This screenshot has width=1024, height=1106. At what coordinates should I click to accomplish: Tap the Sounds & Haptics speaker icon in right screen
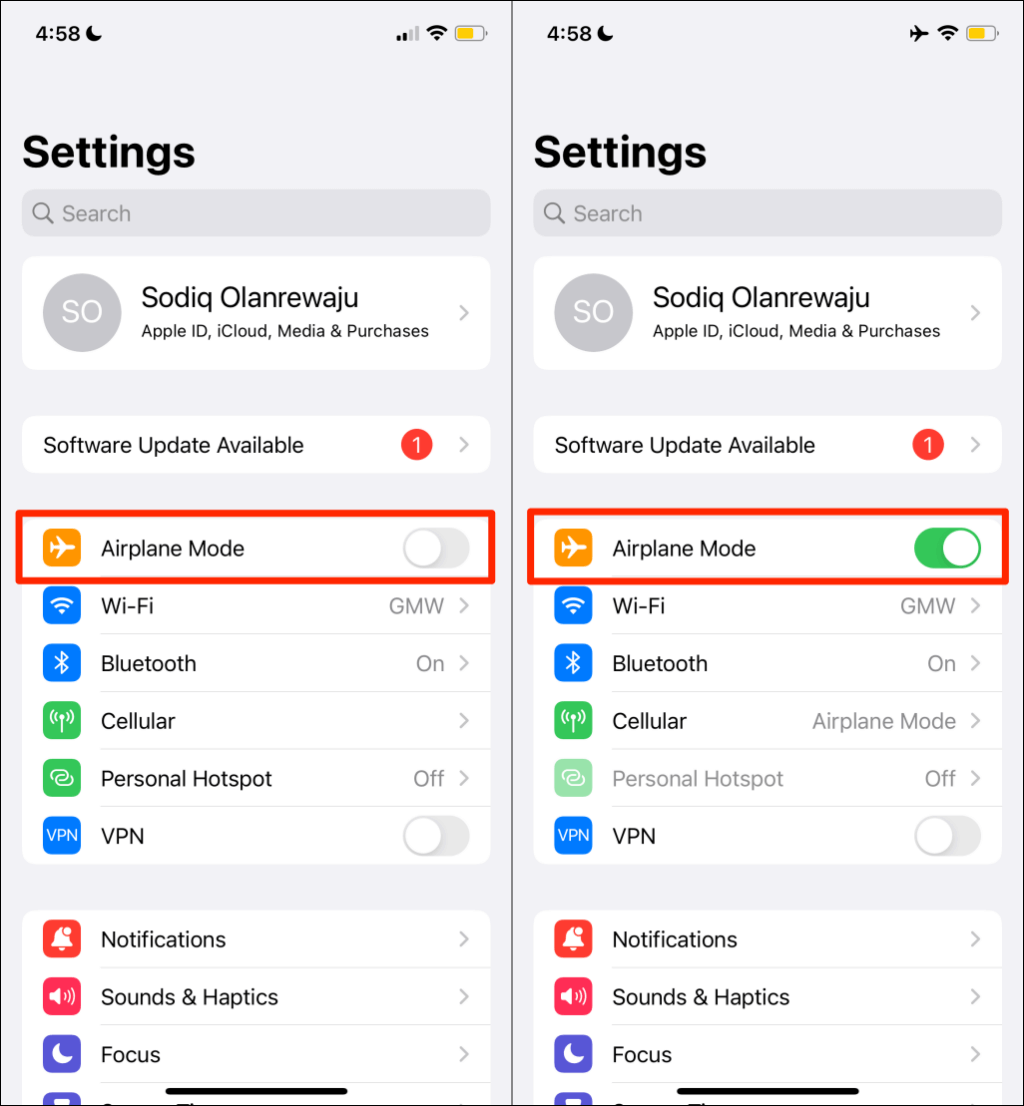[x=573, y=996]
